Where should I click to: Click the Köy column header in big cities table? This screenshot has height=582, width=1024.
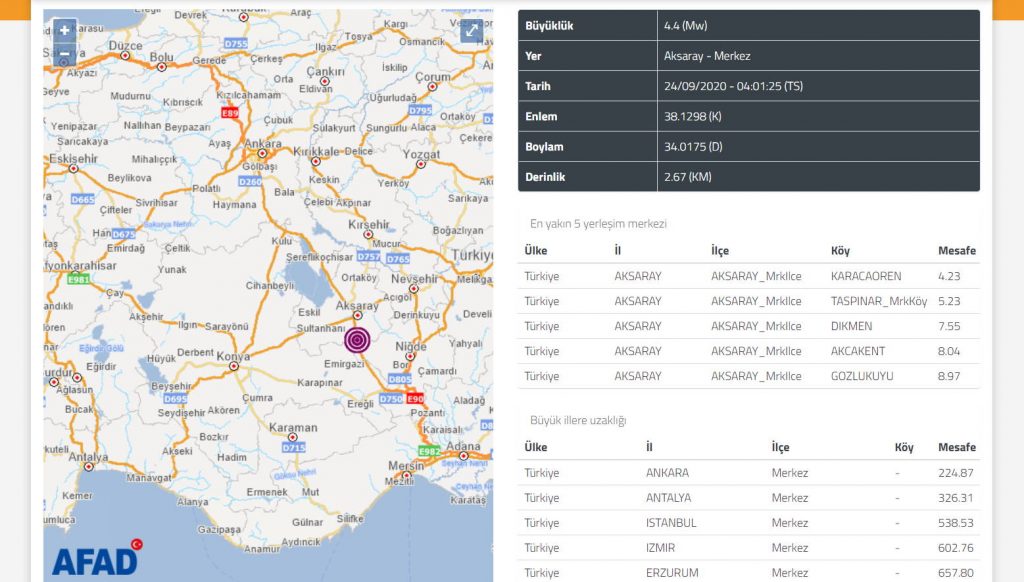(904, 447)
